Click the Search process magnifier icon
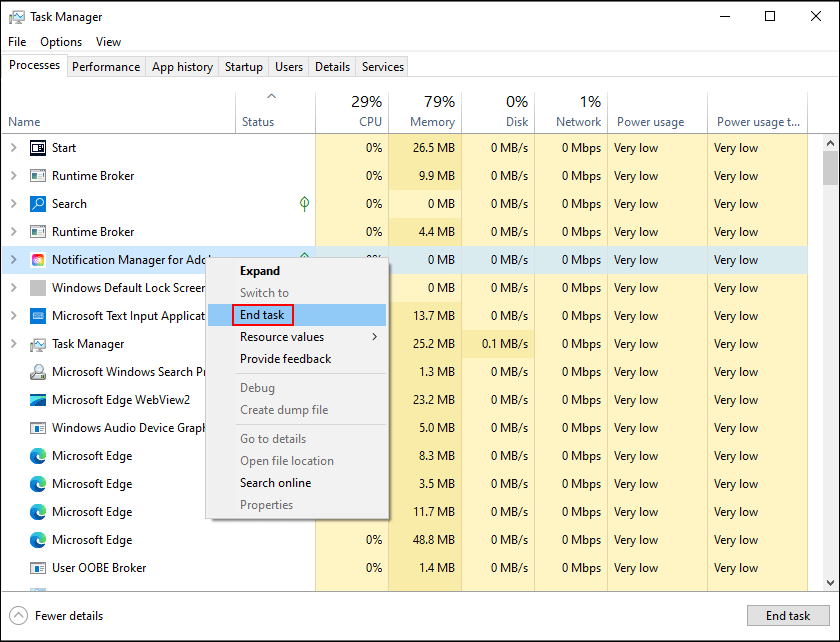This screenshot has width=840, height=642. [x=38, y=204]
